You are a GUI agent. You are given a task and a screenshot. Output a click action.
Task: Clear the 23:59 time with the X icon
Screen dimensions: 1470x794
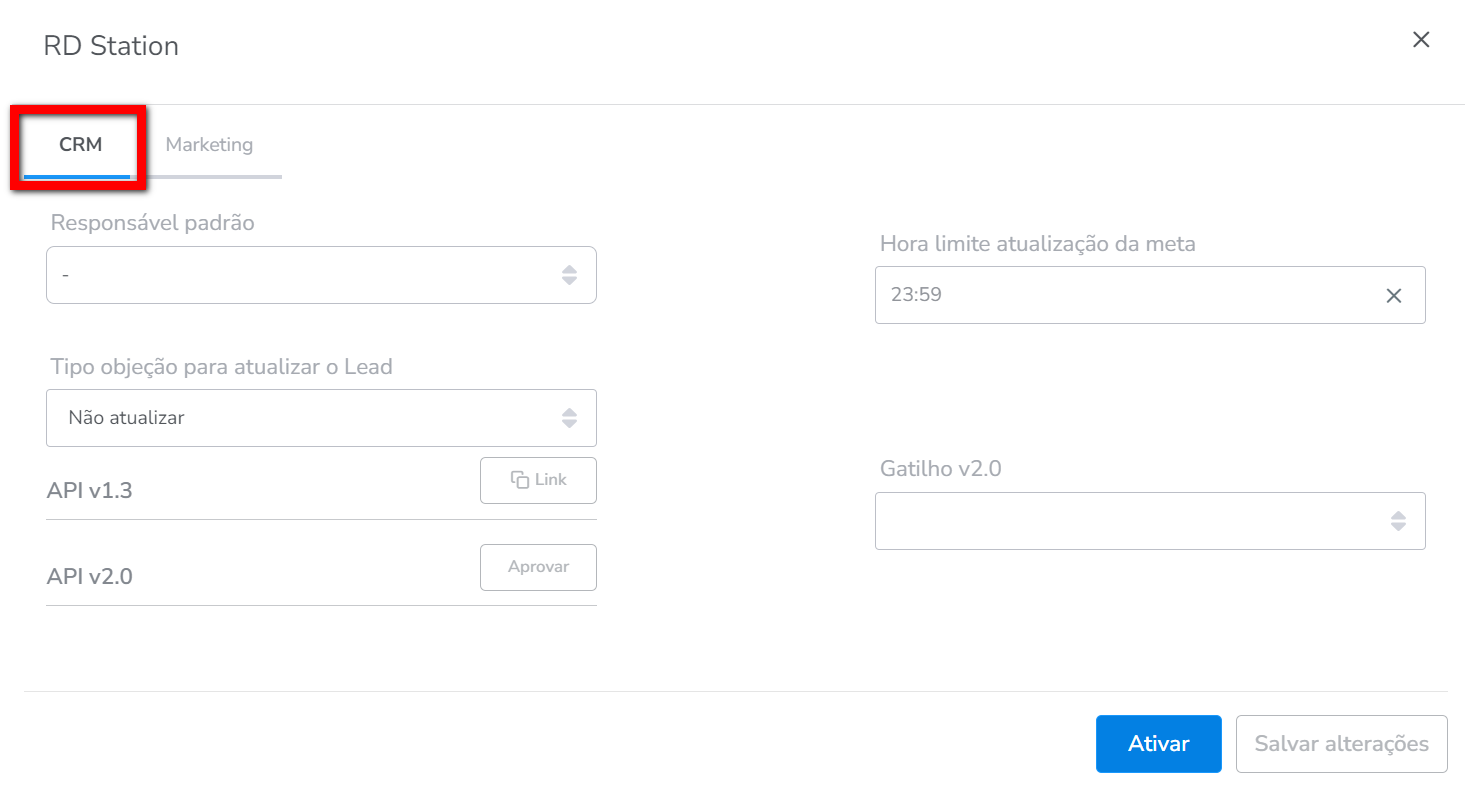point(1393,296)
